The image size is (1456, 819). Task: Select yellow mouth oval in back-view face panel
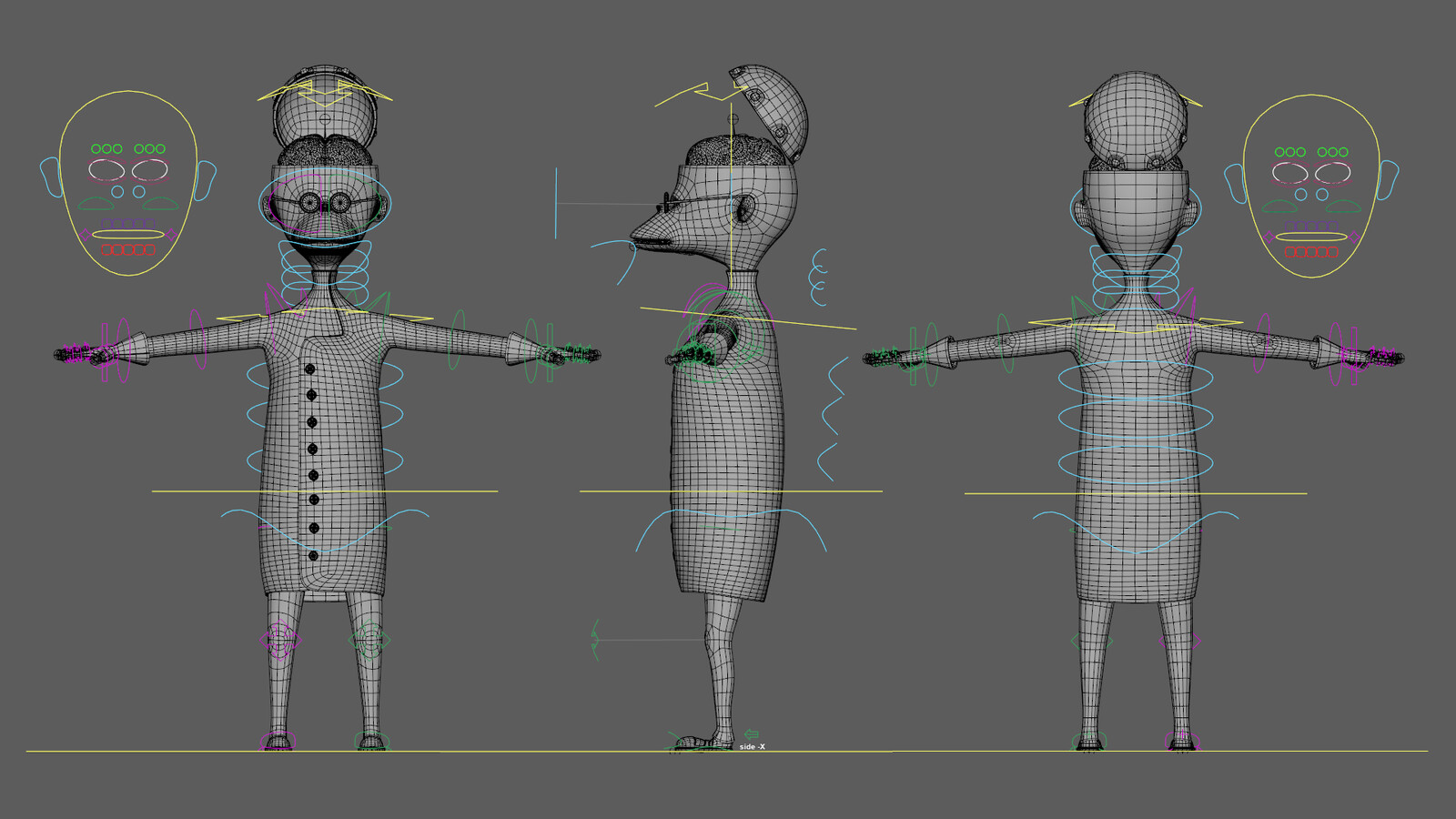click(1311, 237)
